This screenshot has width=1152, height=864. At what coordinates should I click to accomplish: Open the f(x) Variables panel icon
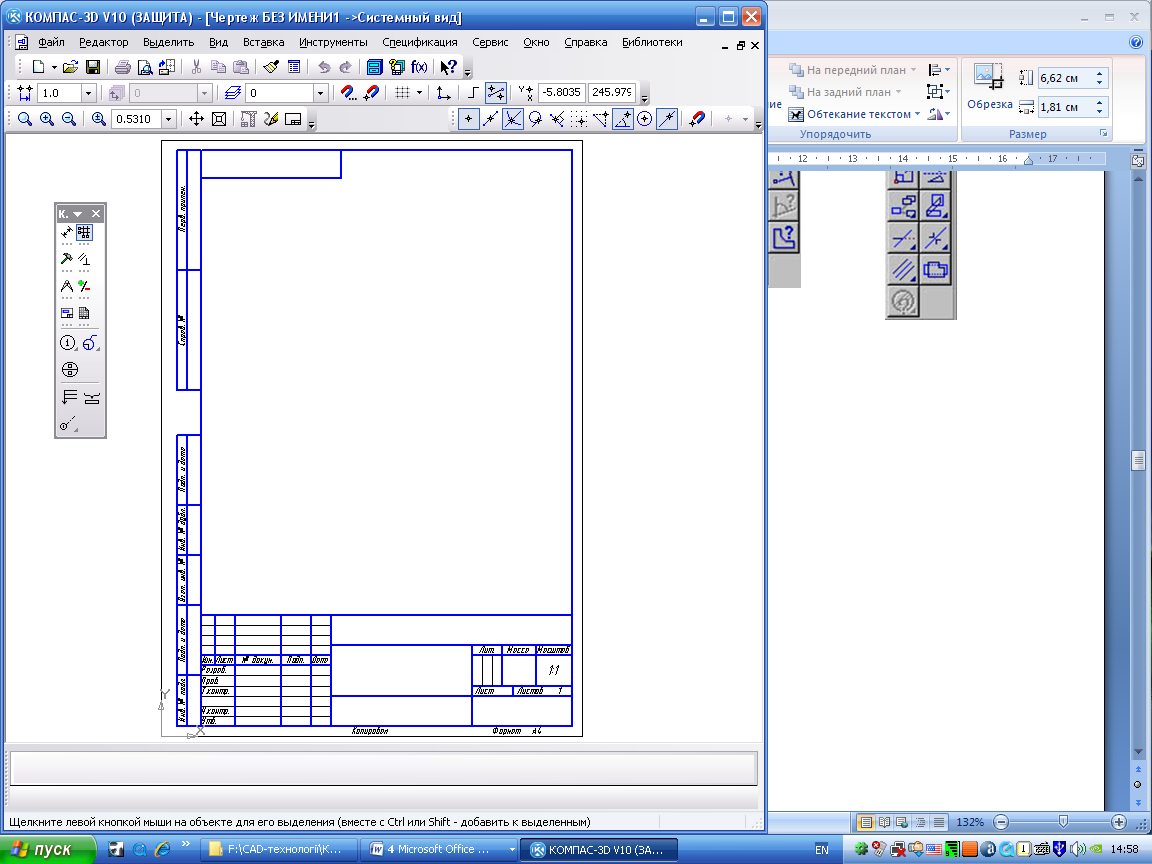pyautogui.click(x=419, y=67)
